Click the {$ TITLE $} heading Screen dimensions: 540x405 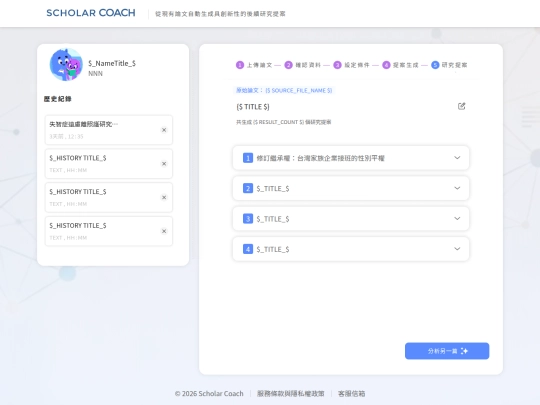pyautogui.click(x=253, y=107)
